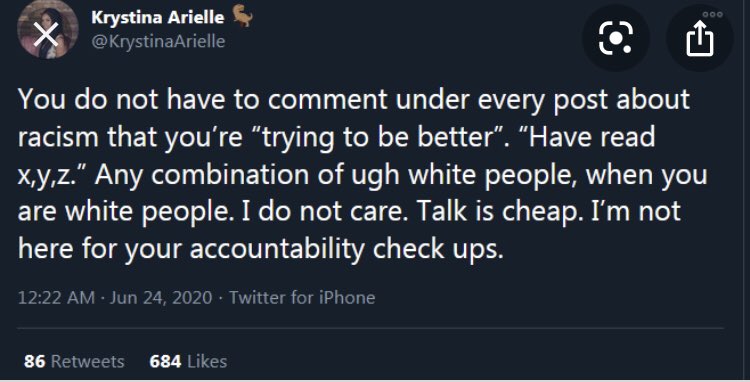The image size is (750, 382).
Task: Tap the share icon
Action: pos(700,39)
